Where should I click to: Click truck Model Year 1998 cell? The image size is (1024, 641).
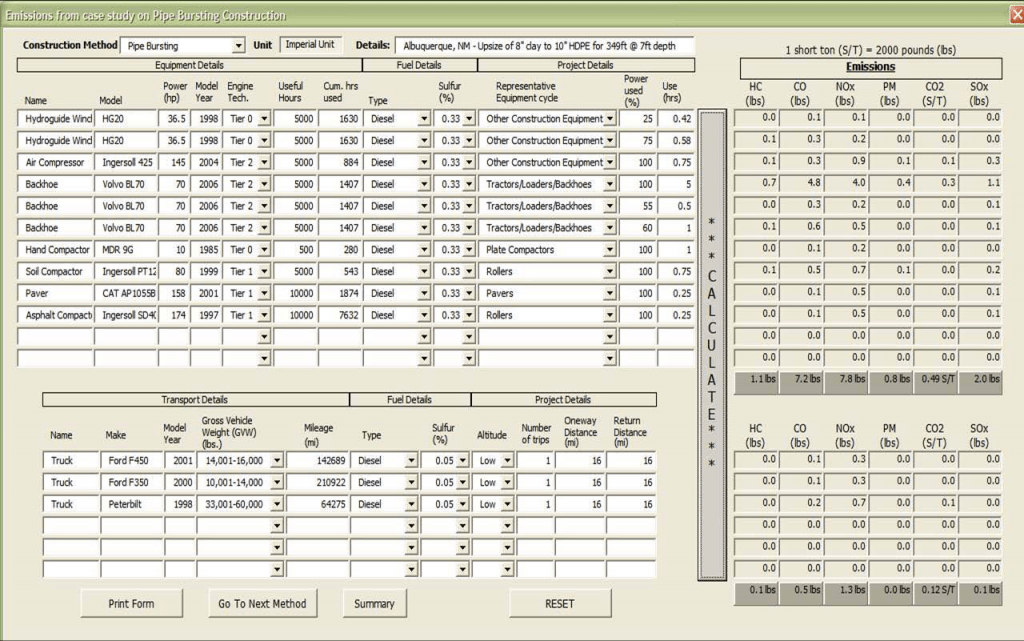tap(180, 505)
